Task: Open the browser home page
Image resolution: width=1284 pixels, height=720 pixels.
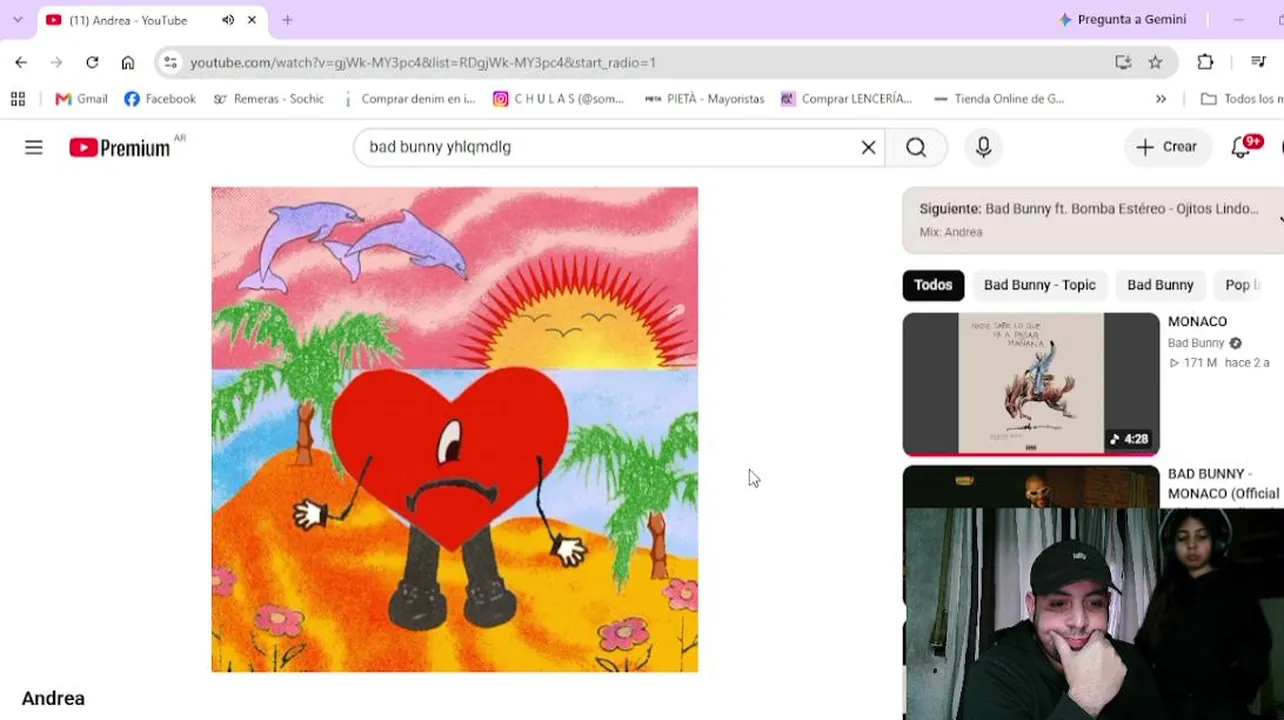Action: 128,62
